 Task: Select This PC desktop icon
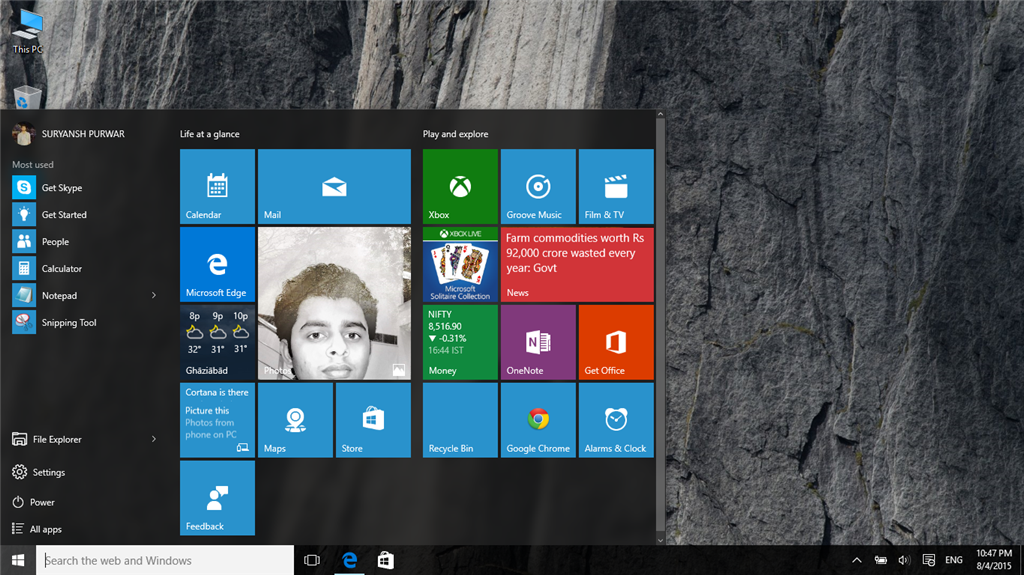click(27, 31)
